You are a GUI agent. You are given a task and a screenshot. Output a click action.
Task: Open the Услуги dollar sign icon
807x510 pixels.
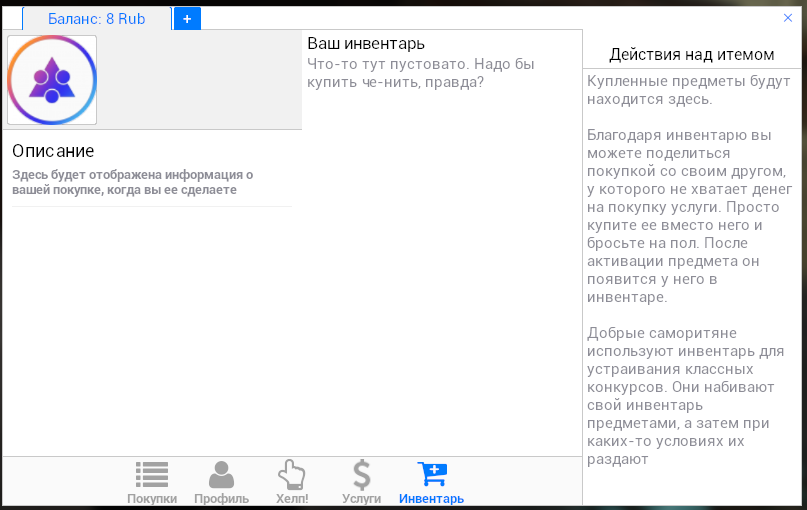coord(361,474)
